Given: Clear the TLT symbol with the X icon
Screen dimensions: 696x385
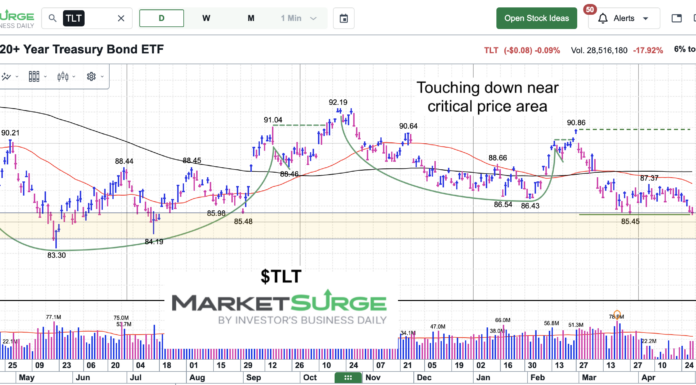Looking at the screenshot, I should [121, 18].
